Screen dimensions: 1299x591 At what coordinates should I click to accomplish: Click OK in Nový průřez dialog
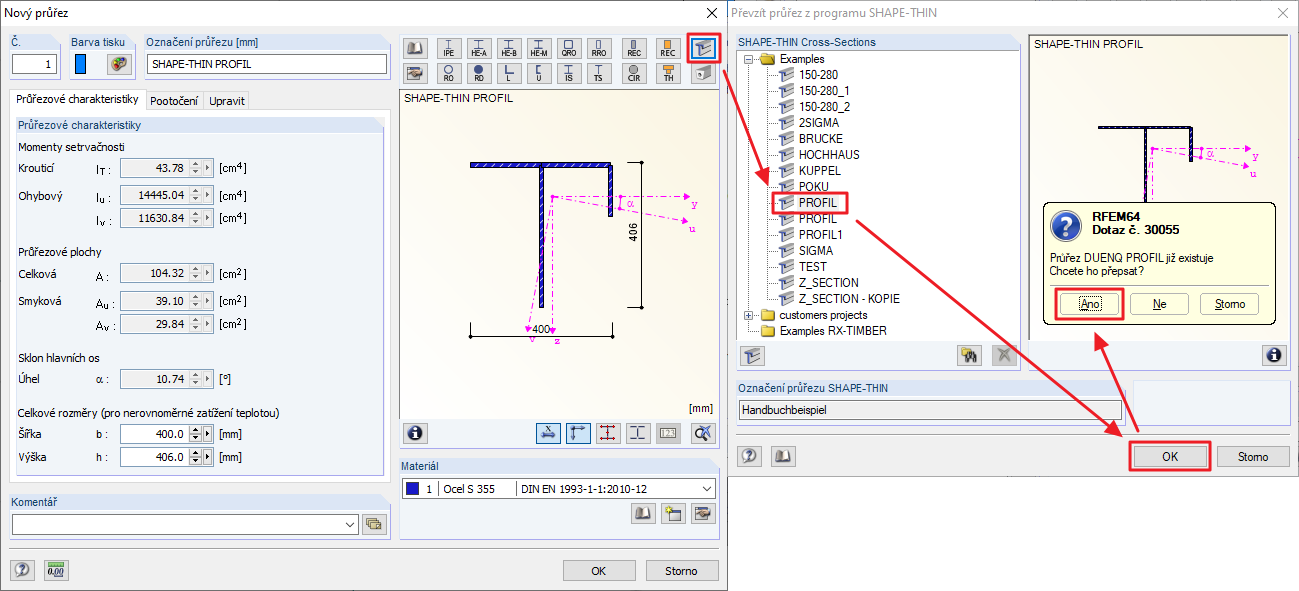(x=599, y=571)
